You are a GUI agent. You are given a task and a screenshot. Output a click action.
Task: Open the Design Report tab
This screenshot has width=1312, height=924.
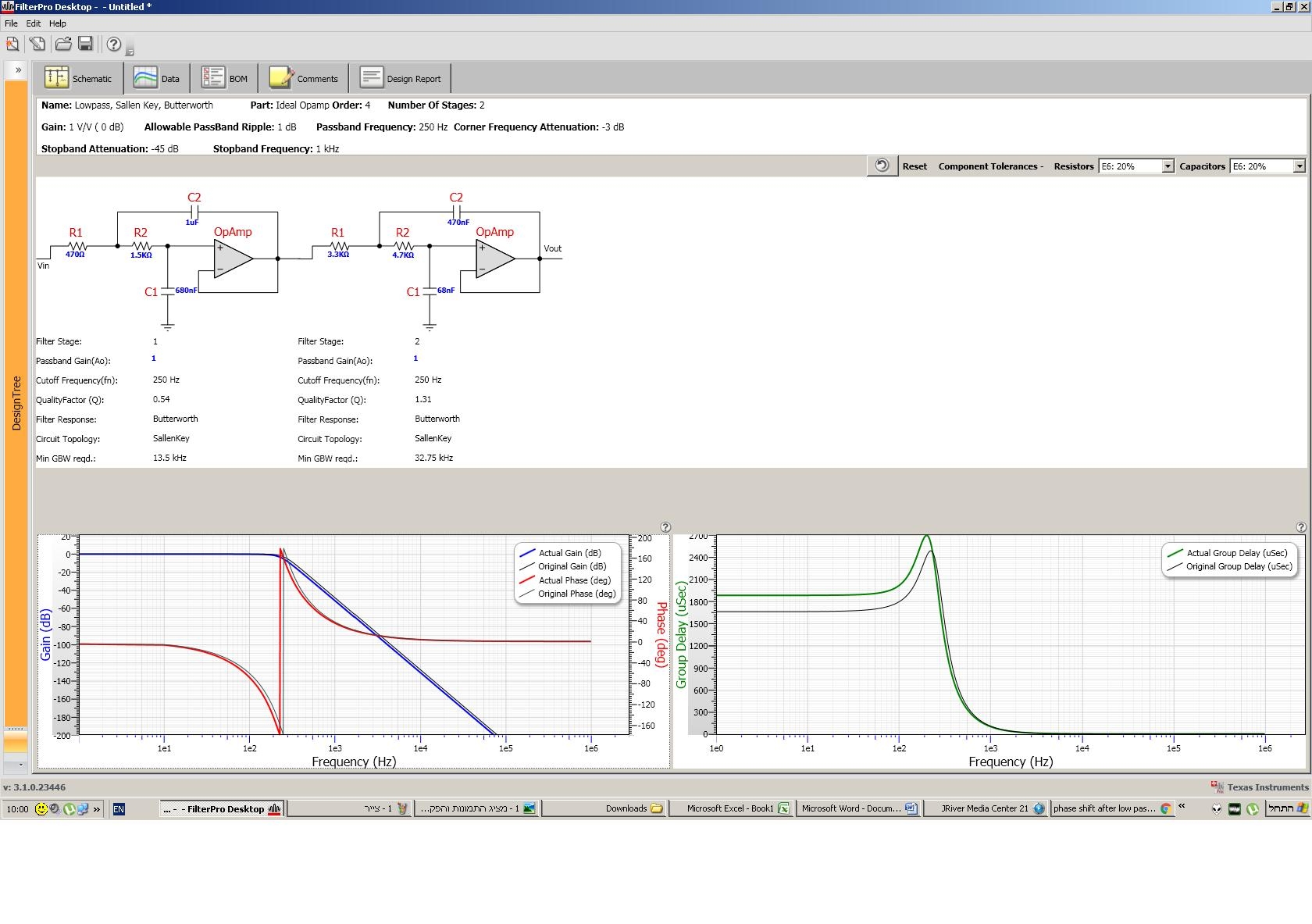400,78
